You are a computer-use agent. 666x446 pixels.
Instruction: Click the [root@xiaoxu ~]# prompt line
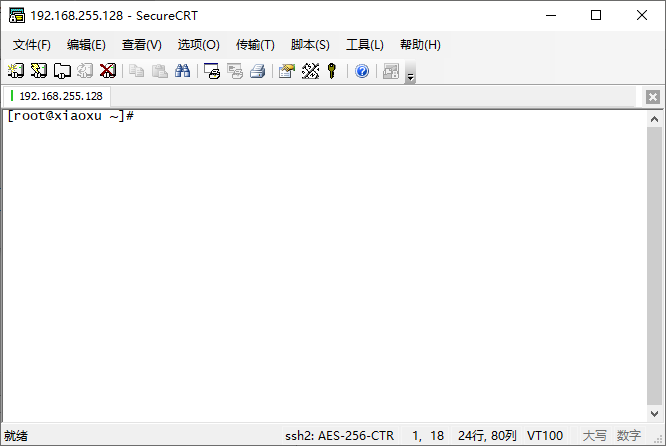point(71,116)
